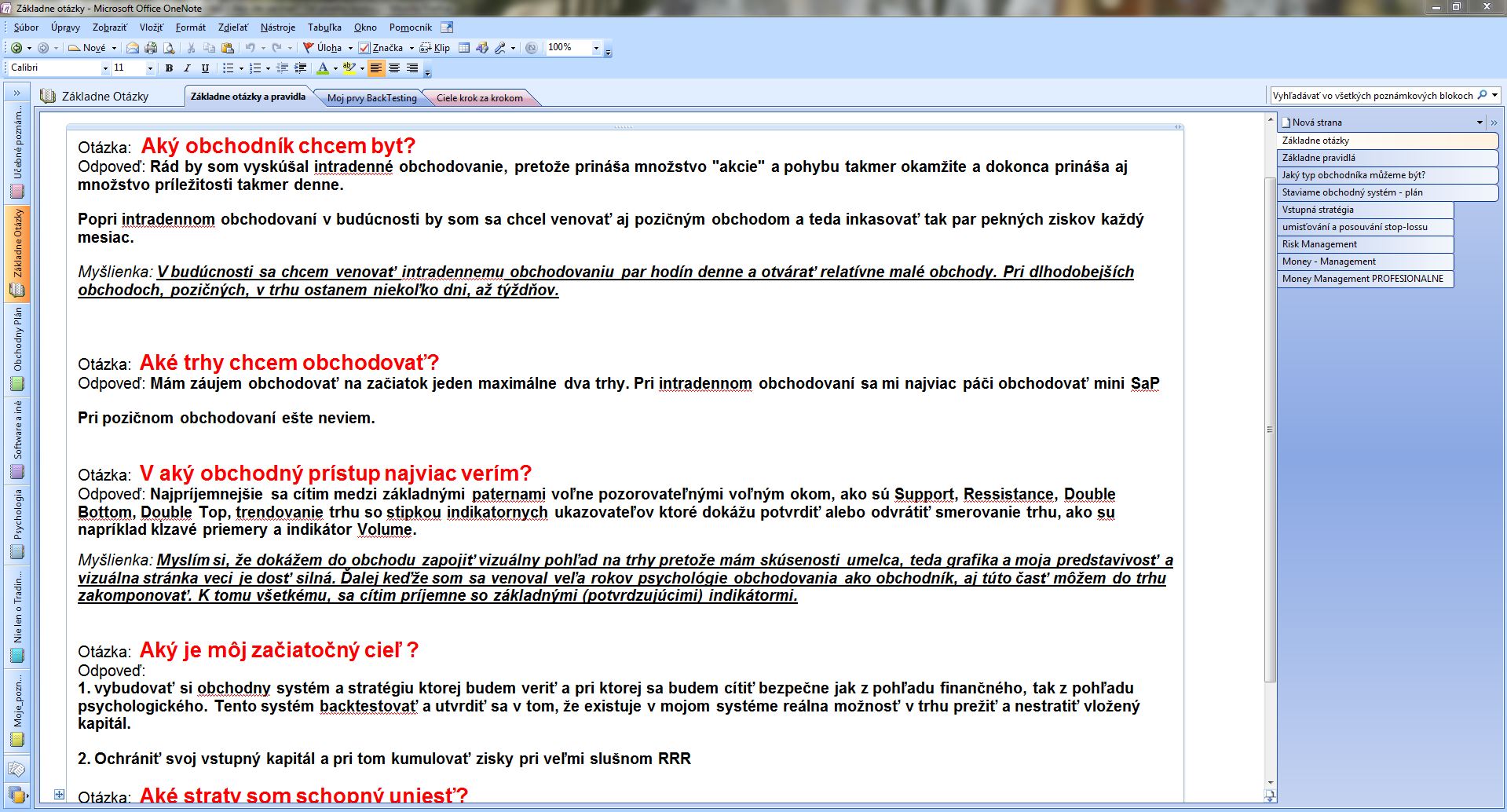Switch to the Ciele krok za krokom tab
This screenshot has width=1507, height=812.
(480, 98)
